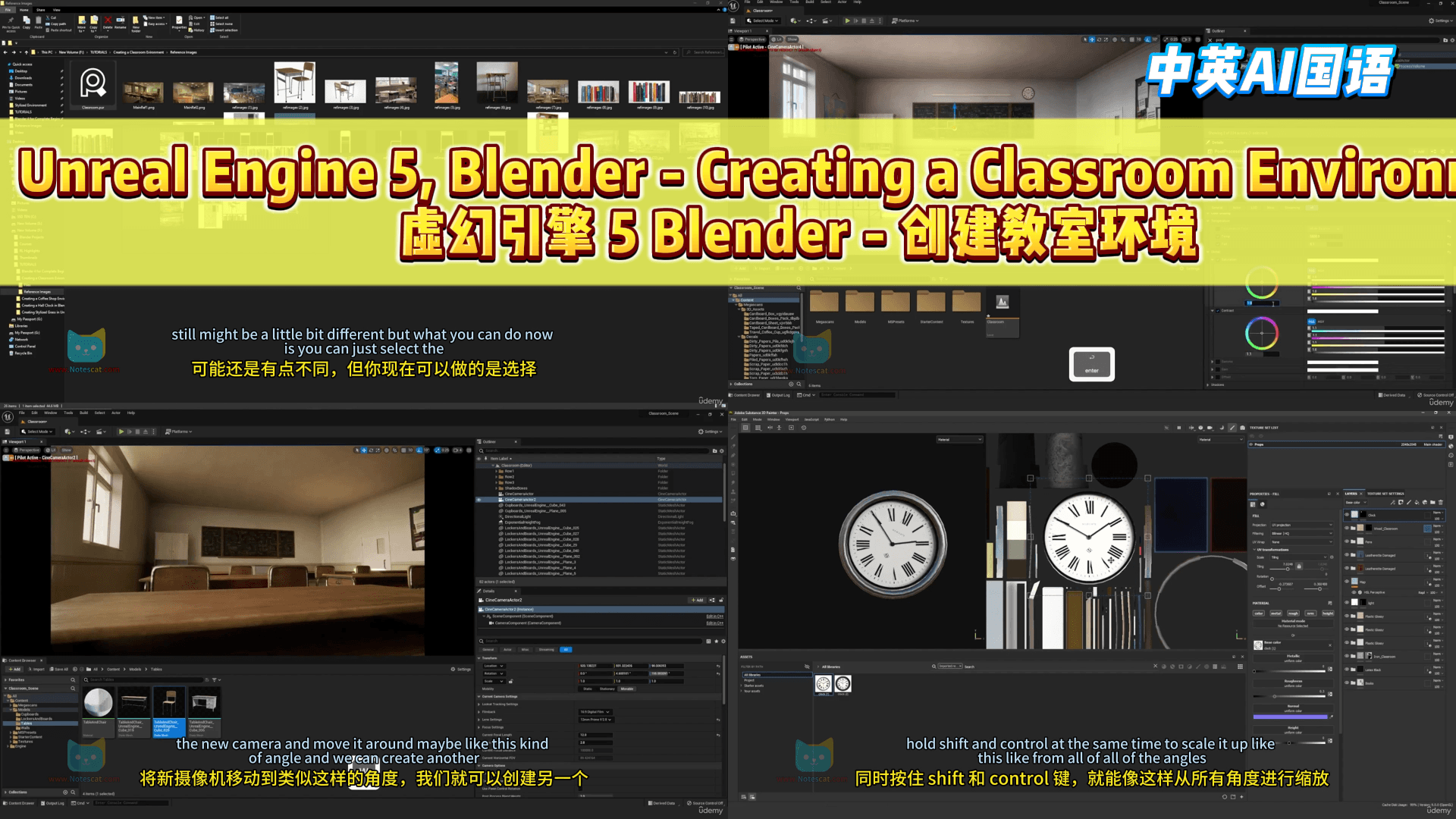This screenshot has height=819, width=1456.
Task: Open the Edit menu in Substance Painter
Action: [x=744, y=419]
